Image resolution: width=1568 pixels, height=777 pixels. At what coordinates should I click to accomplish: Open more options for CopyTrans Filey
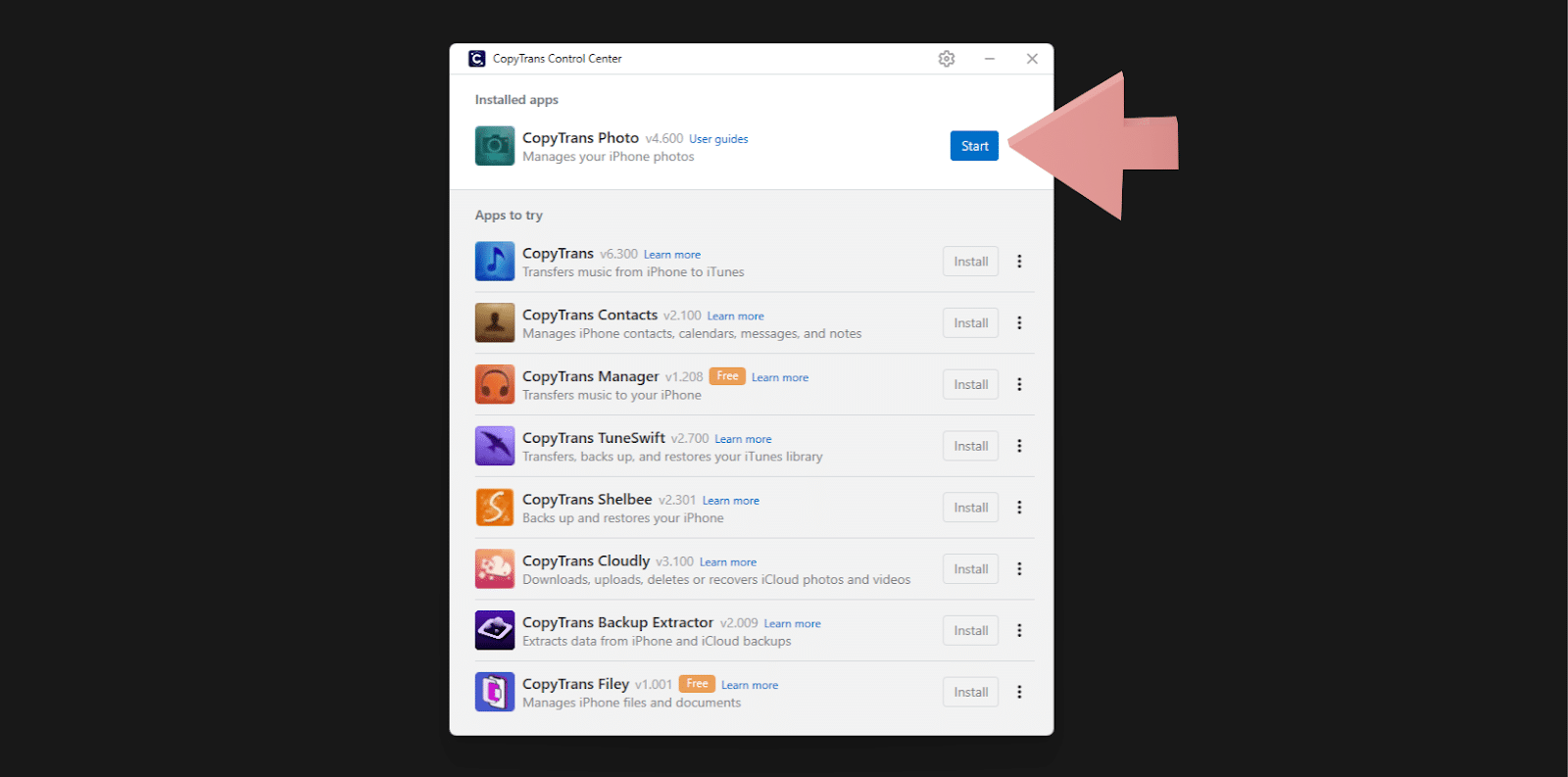click(1019, 692)
